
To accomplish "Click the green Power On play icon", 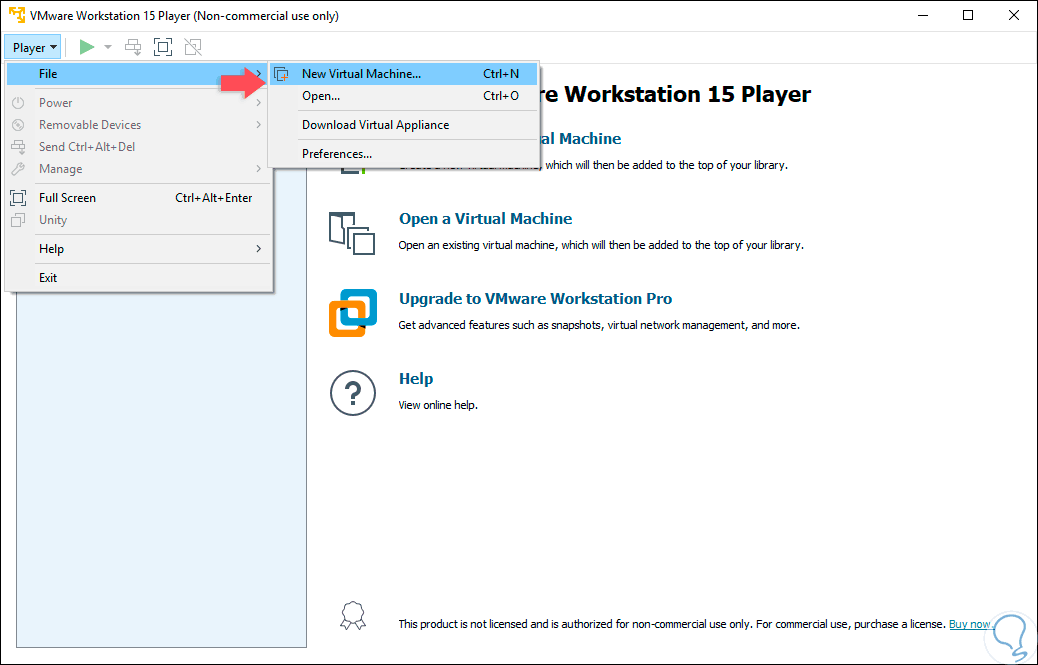I will tap(87, 47).
